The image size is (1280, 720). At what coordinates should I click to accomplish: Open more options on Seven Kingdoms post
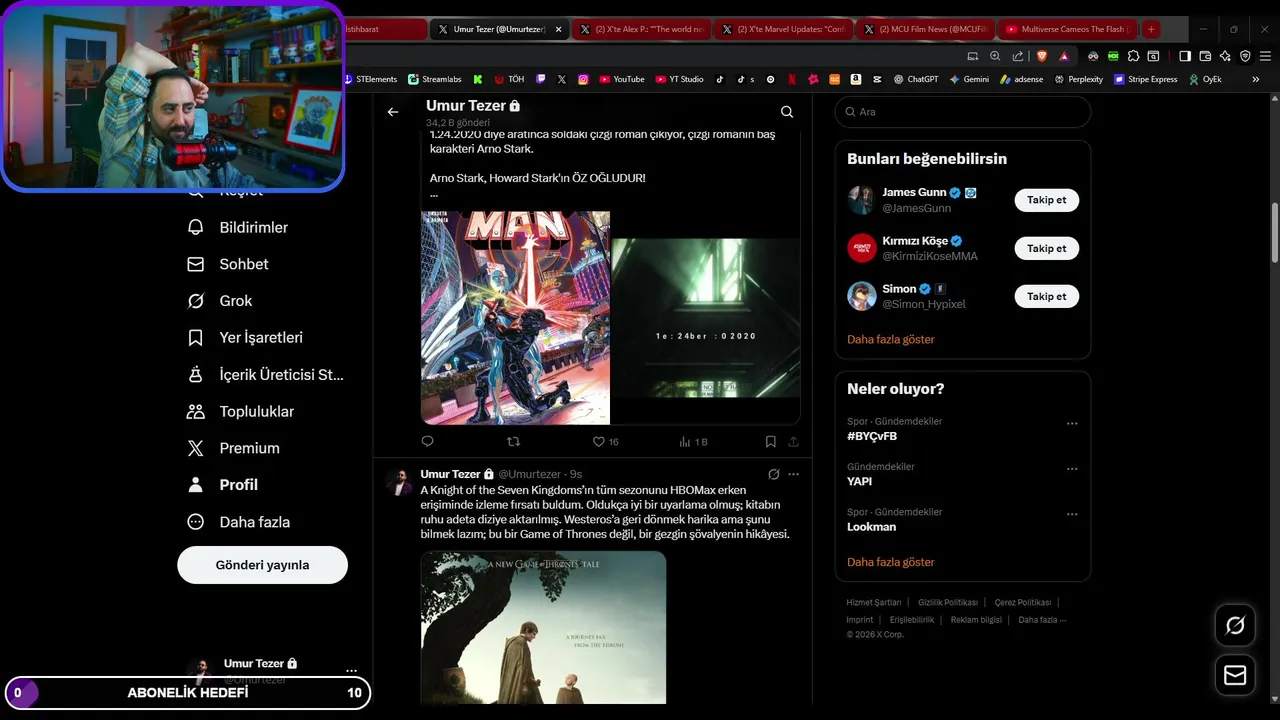pos(794,474)
